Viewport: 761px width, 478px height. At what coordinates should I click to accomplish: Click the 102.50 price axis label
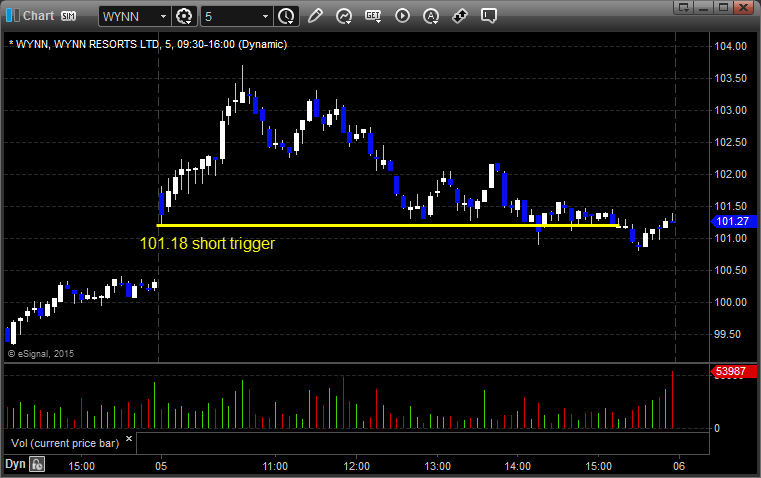point(730,143)
